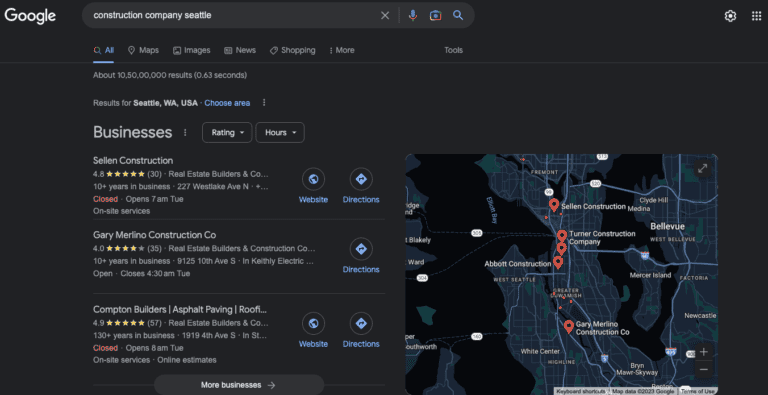Switch to the Maps tab
768x395 pixels.
pos(143,50)
